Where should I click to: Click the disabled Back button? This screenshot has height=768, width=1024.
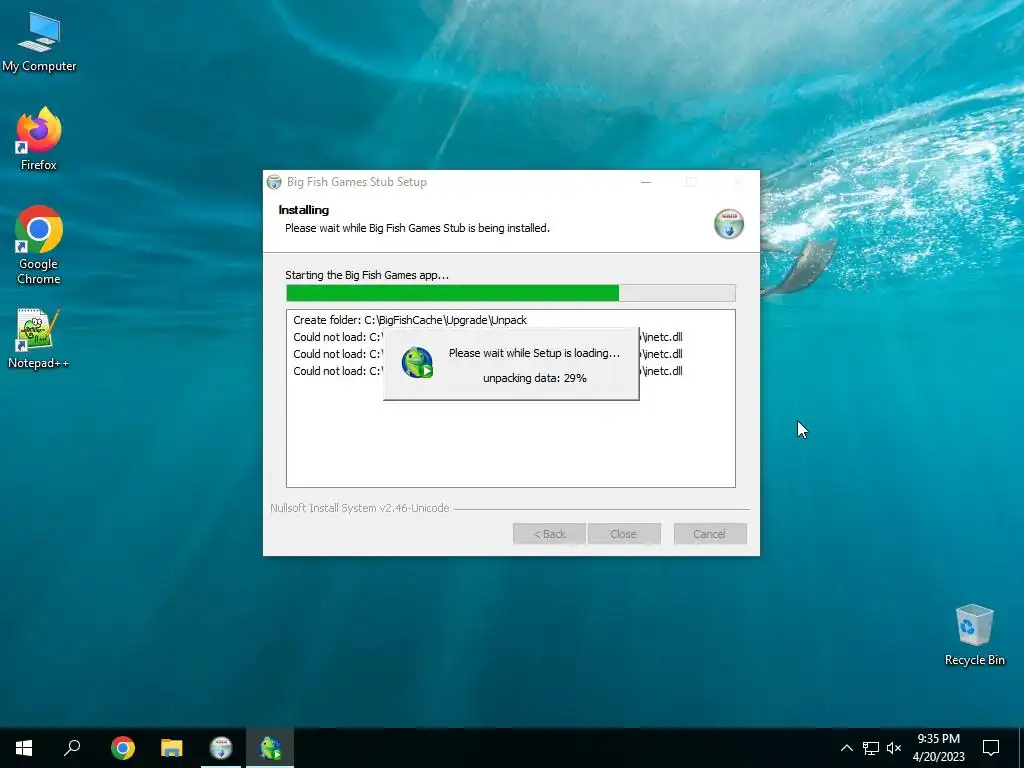549,534
